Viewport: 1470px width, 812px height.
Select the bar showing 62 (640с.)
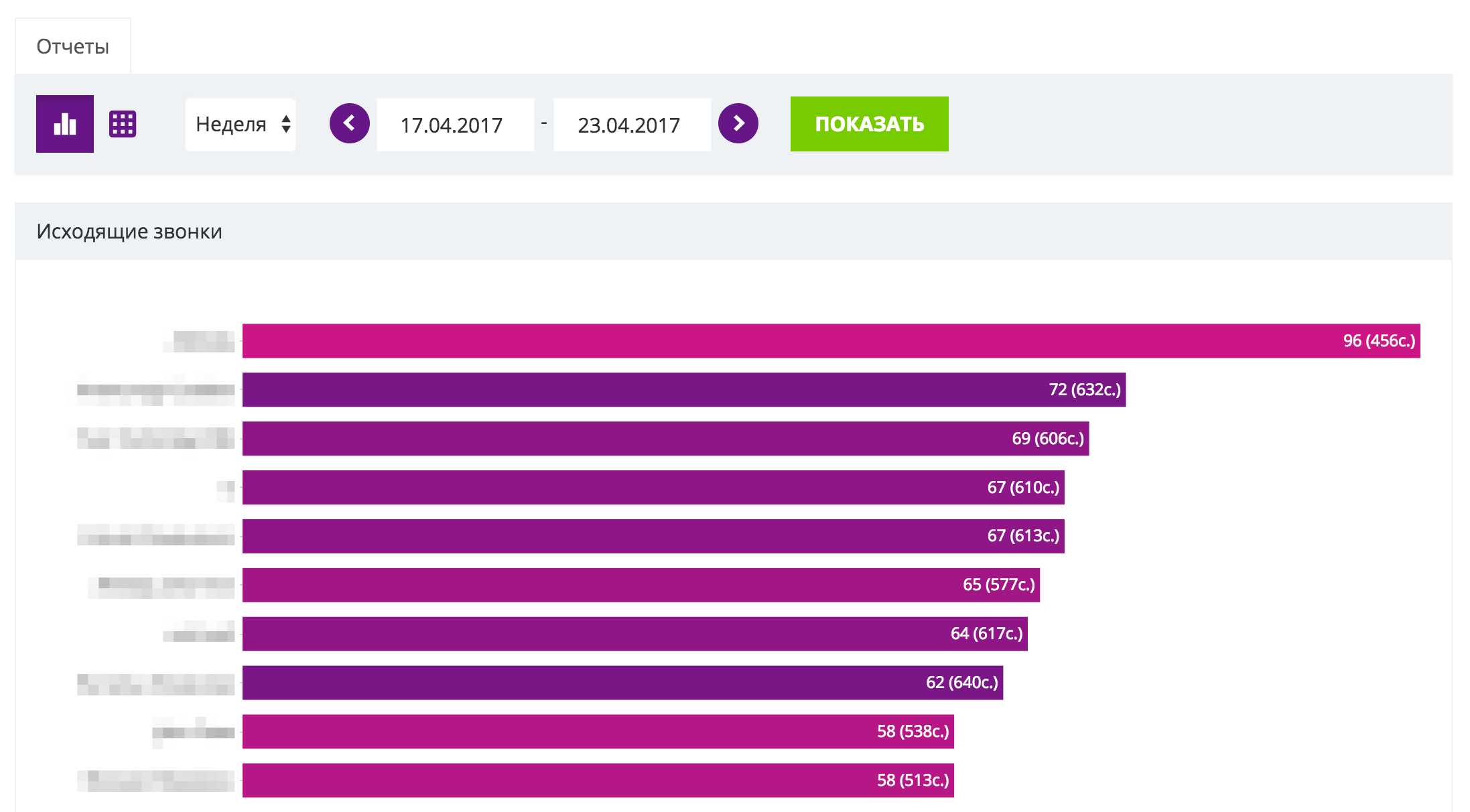click(x=622, y=683)
